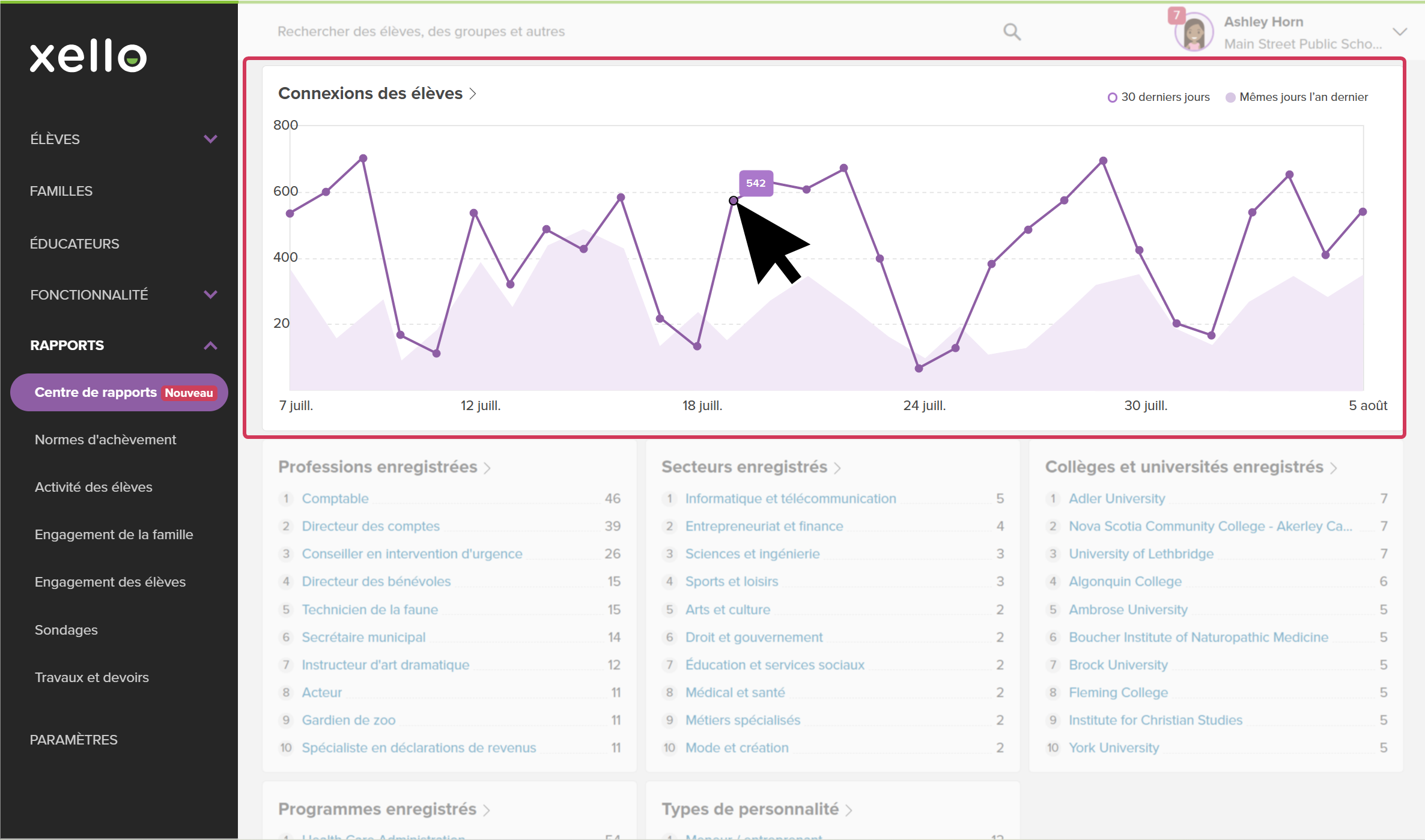Expand the ÉLÈVES menu chevron

[210, 139]
